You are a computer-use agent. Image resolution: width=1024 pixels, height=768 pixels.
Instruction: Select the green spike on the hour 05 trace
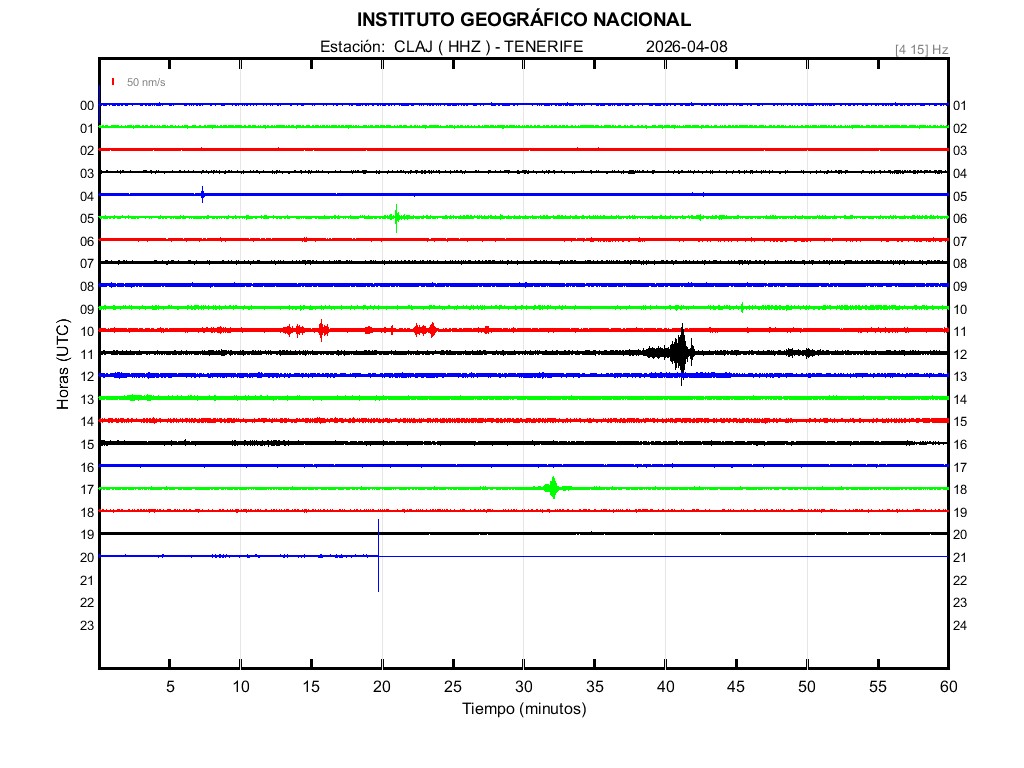(396, 217)
